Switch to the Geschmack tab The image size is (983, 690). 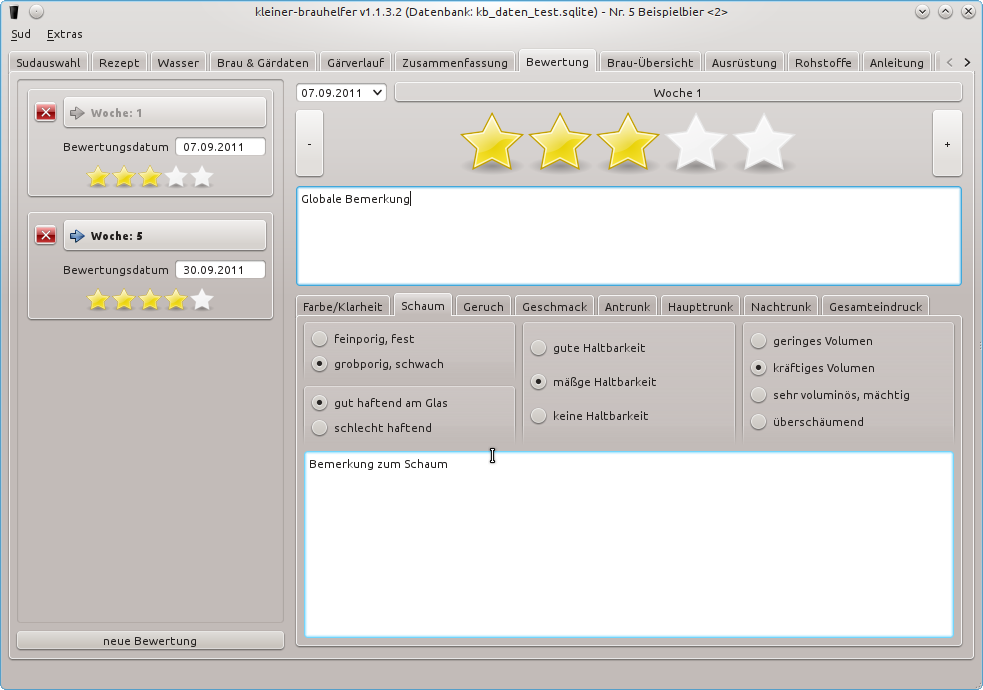pos(554,307)
